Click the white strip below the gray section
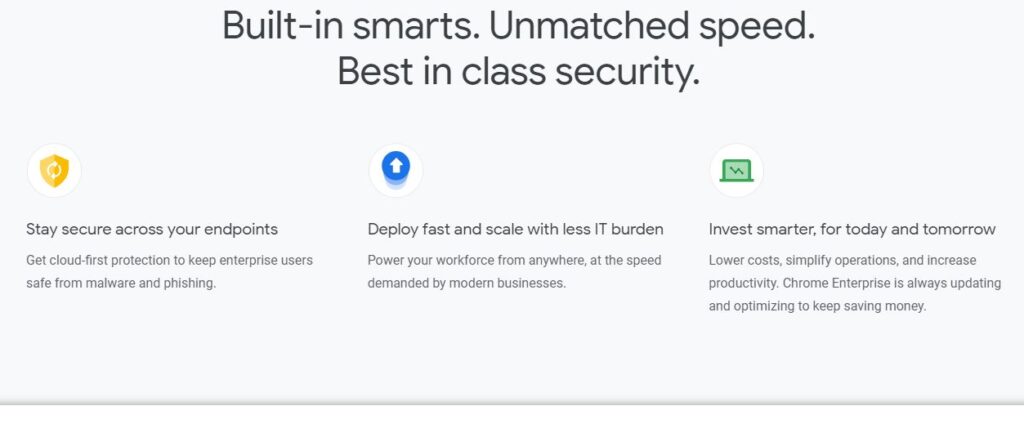This screenshot has height=433, width=1024. coord(512,420)
